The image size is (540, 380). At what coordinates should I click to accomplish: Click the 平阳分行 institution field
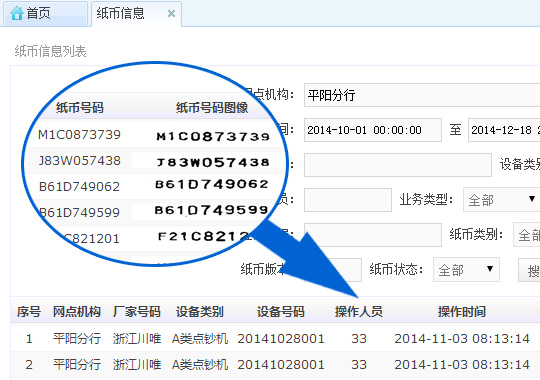point(422,95)
